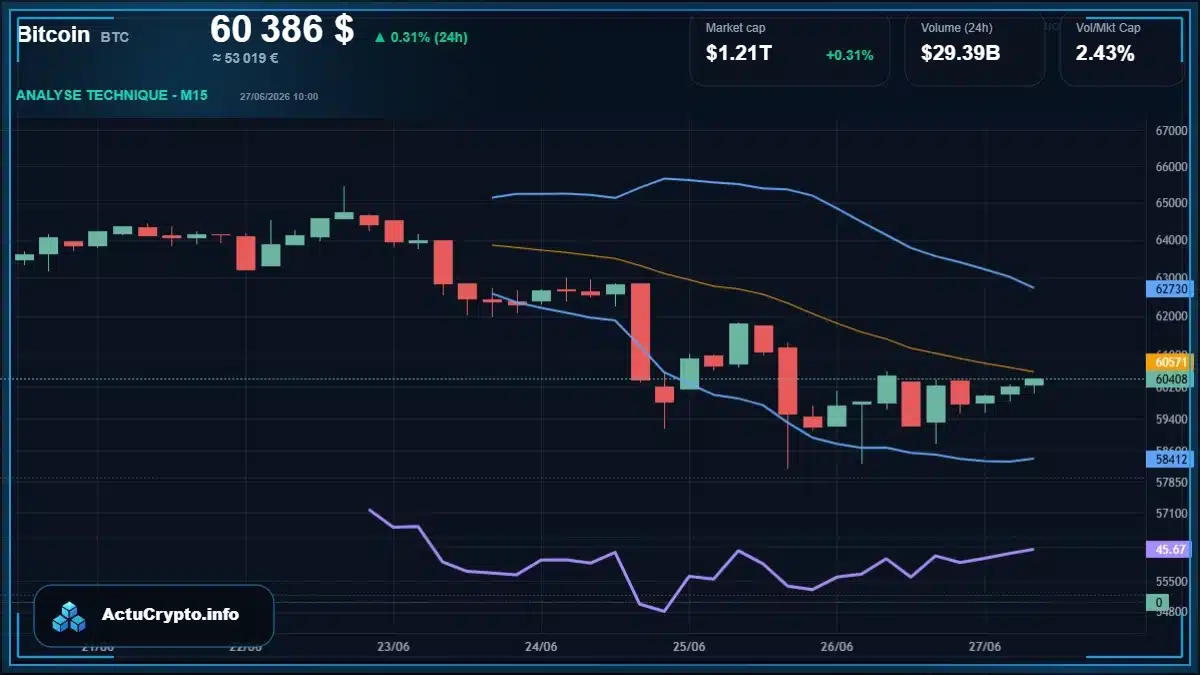Click the BTC ticker label

[114, 37]
